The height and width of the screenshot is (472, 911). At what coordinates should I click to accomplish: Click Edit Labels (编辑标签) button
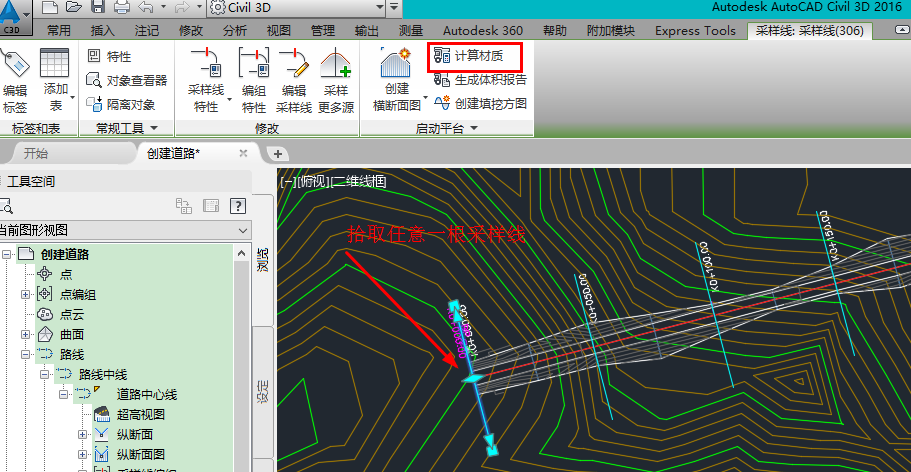pyautogui.click(x=15, y=80)
